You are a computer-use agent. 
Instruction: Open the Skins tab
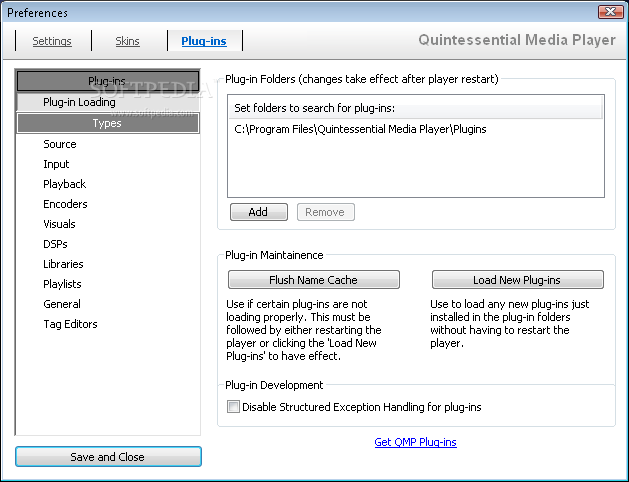point(127,41)
